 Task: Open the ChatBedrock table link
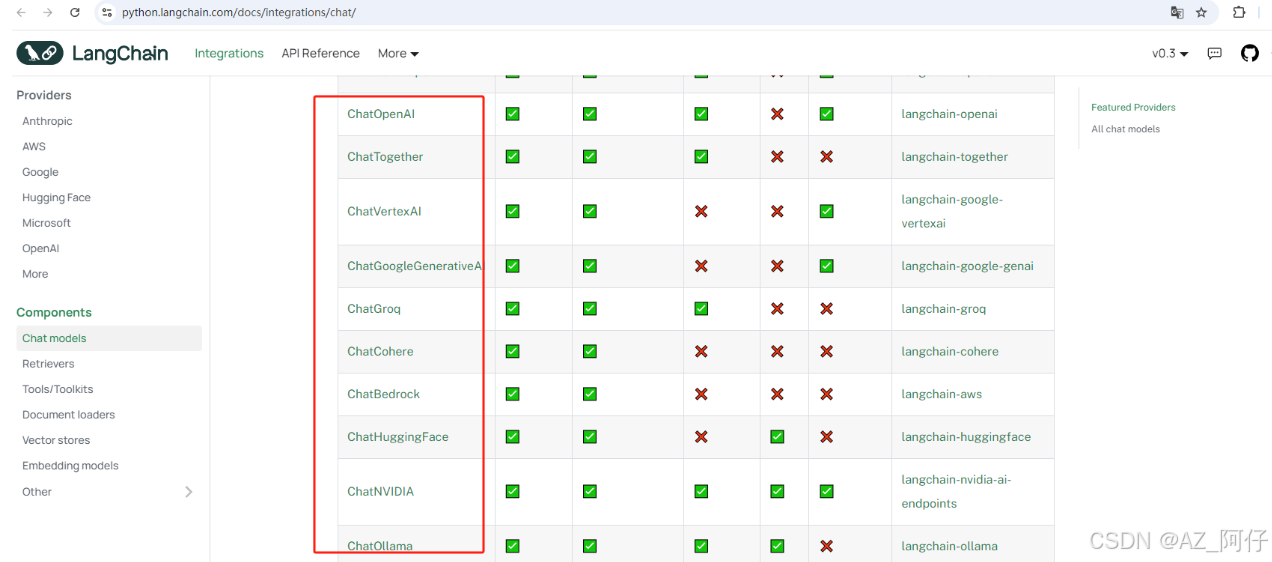tap(383, 394)
